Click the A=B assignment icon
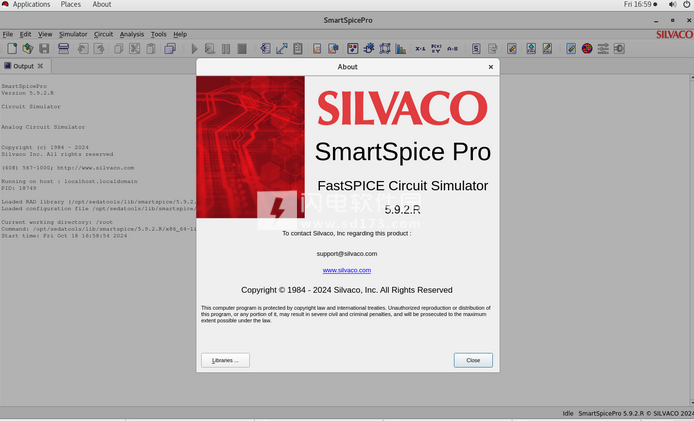 pyautogui.click(x=453, y=49)
